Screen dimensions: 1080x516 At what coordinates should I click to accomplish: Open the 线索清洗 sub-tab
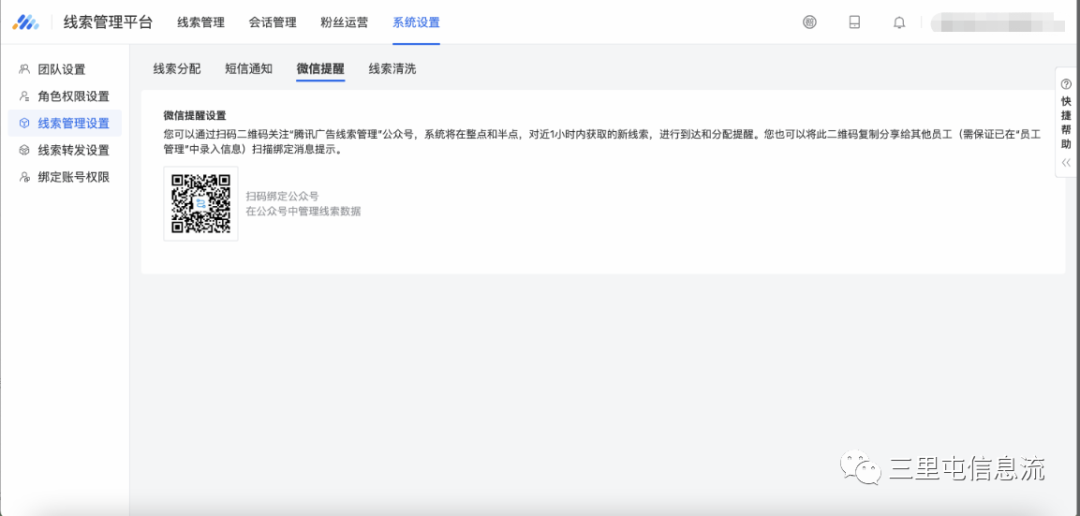(392, 68)
